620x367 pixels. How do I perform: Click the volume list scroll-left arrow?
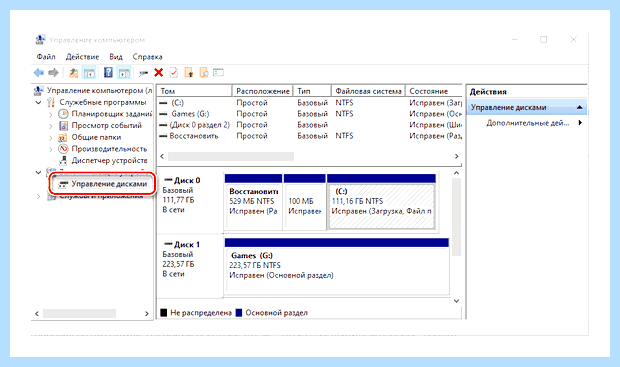(x=162, y=157)
